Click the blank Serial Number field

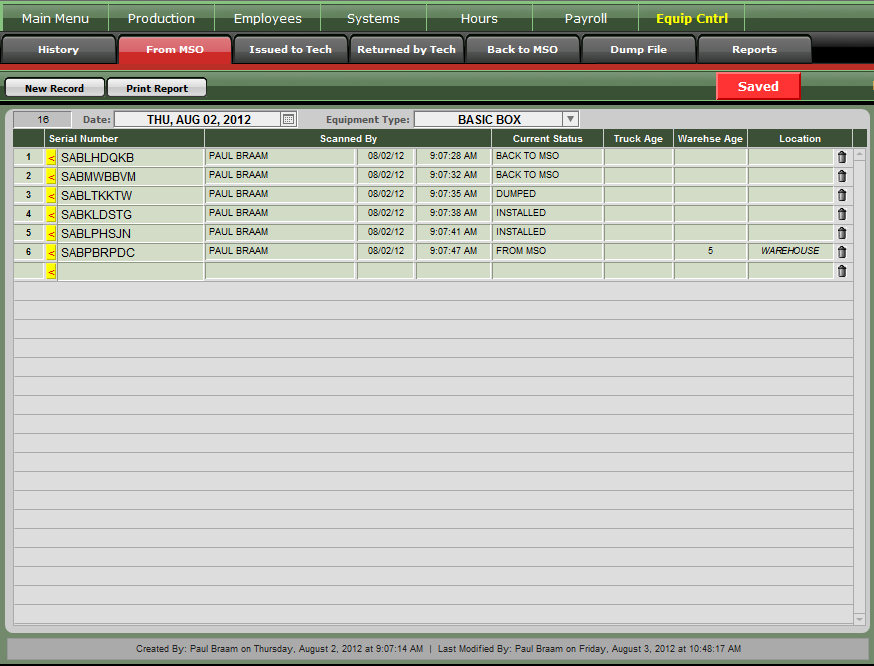[130, 271]
